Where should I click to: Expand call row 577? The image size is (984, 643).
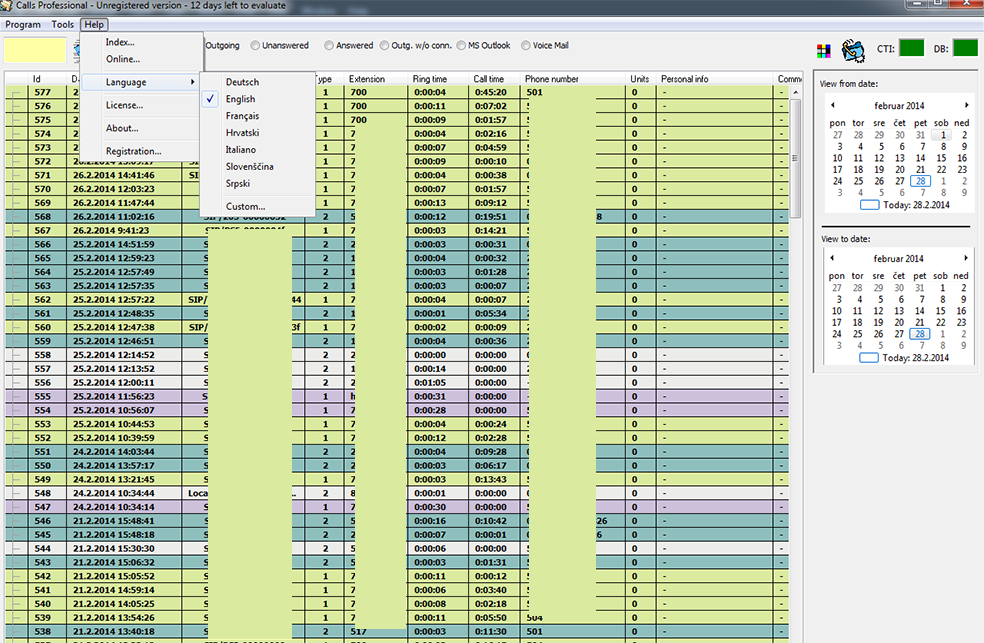click(x=16, y=92)
